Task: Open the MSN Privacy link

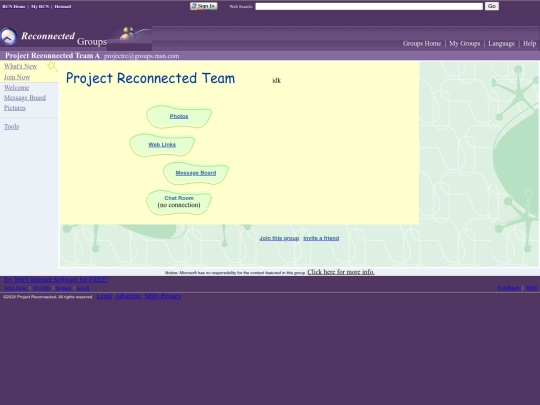Action: [x=163, y=296]
